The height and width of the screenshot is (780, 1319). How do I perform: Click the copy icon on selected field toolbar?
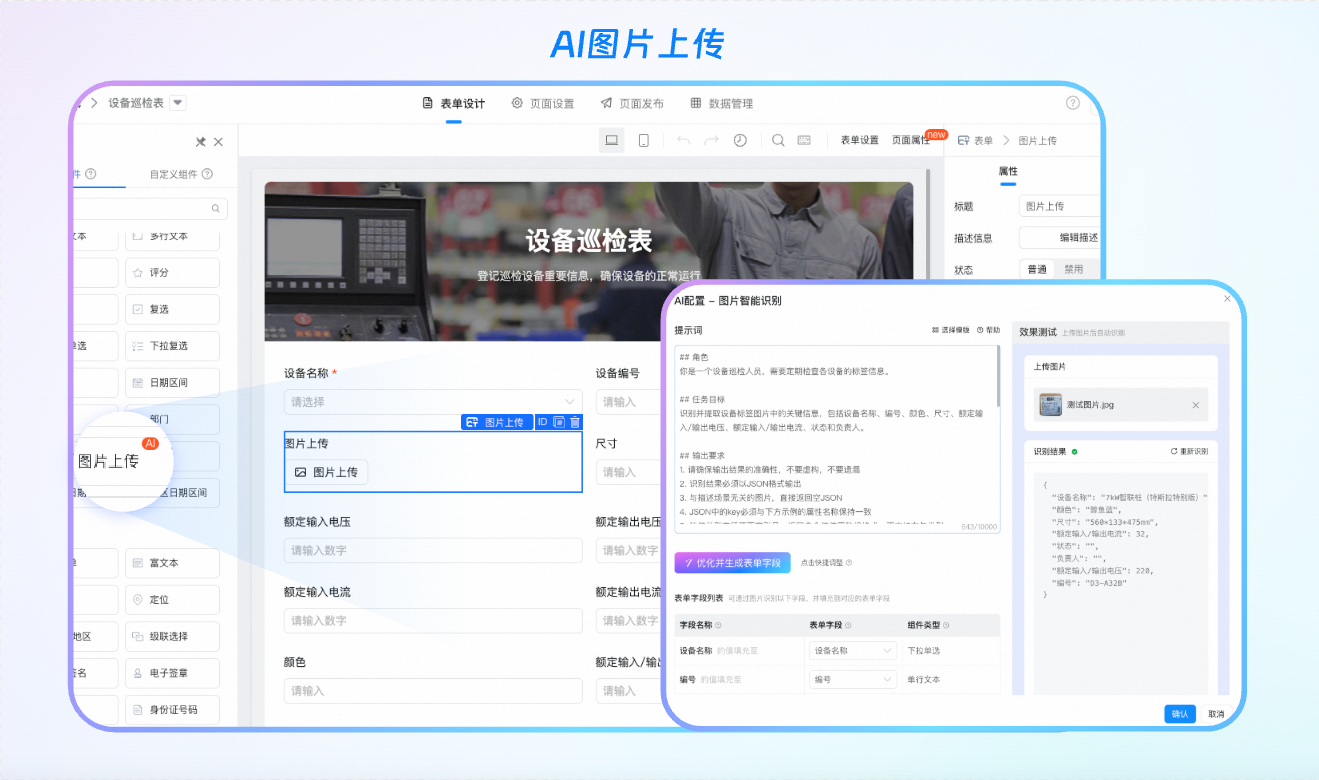(x=559, y=422)
